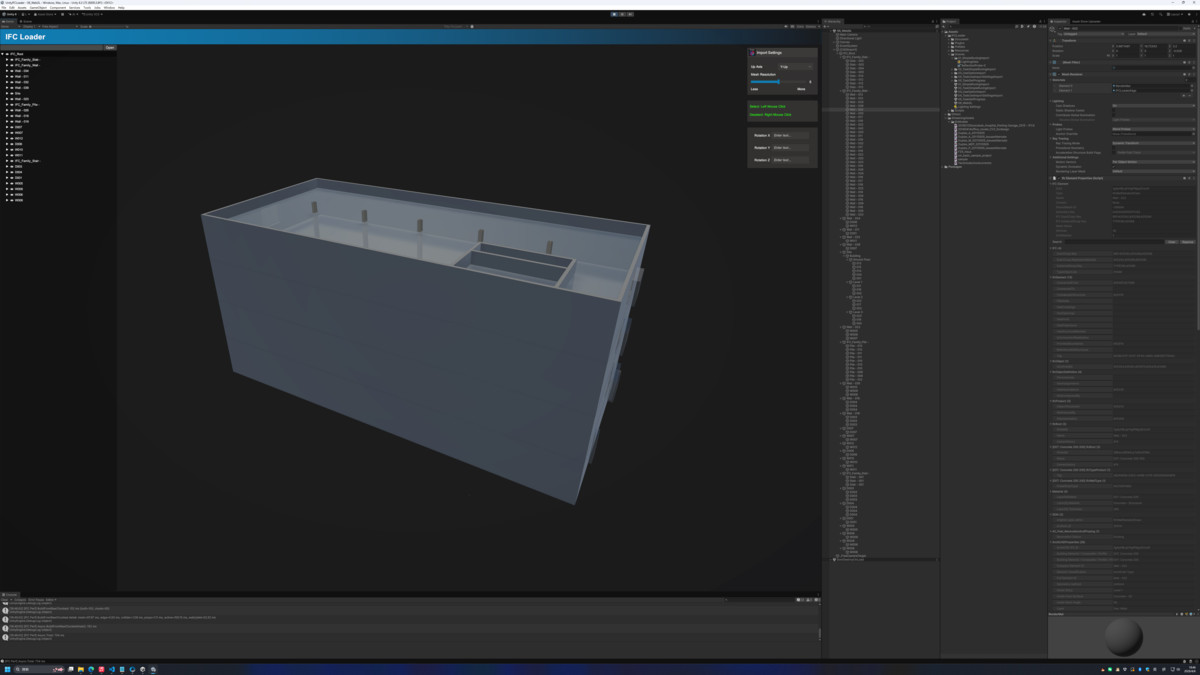
Task: Focus the Rotation Z input field
Action: pyautogui.click(x=790, y=160)
